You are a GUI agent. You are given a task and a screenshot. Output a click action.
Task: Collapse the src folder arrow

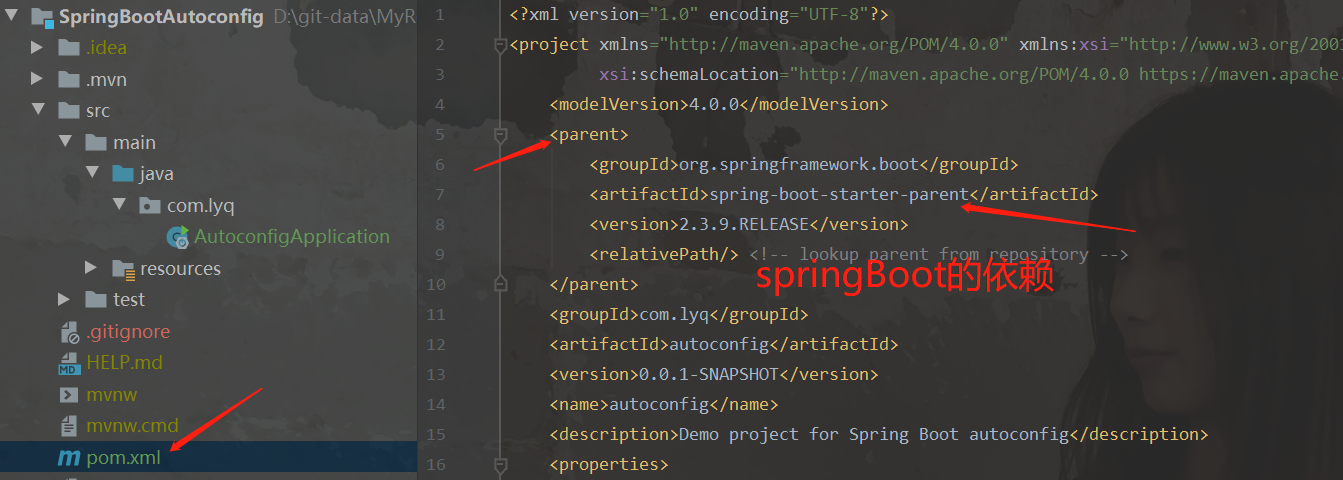pos(38,110)
